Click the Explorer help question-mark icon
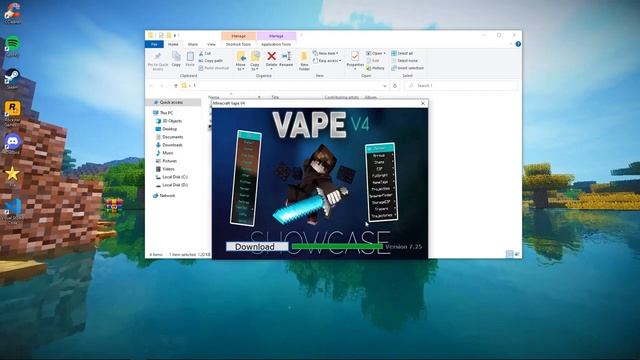Viewport: 640px width, 360px height. point(518,44)
